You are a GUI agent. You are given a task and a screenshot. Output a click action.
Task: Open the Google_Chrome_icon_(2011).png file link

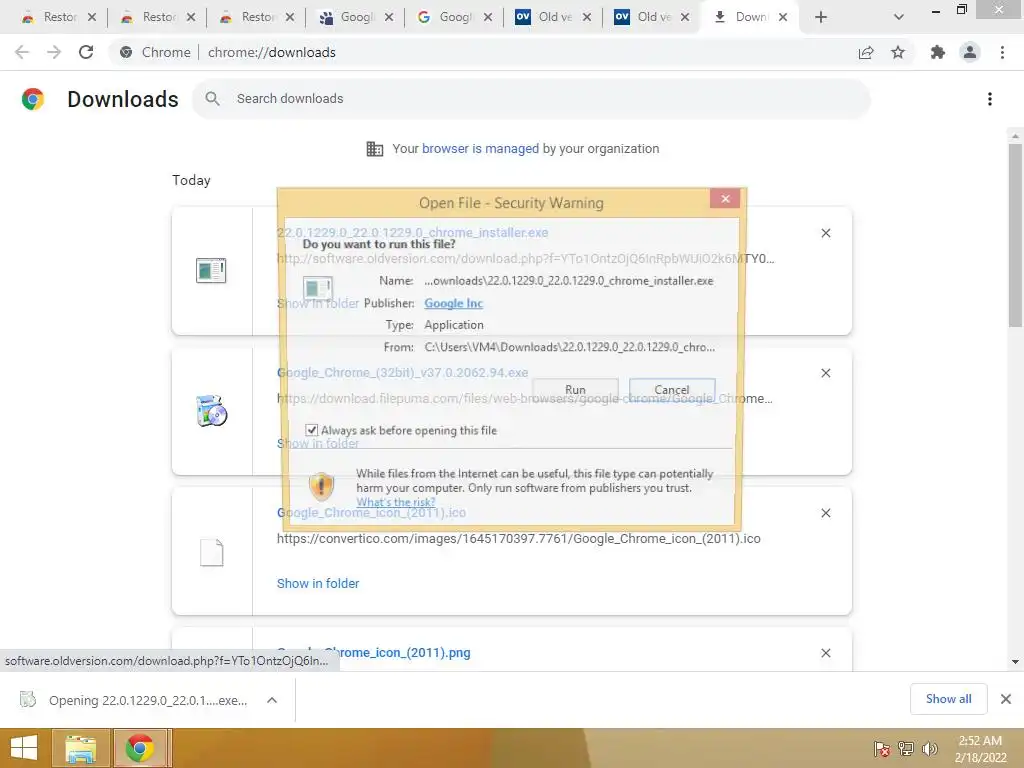(x=374, y=652)
